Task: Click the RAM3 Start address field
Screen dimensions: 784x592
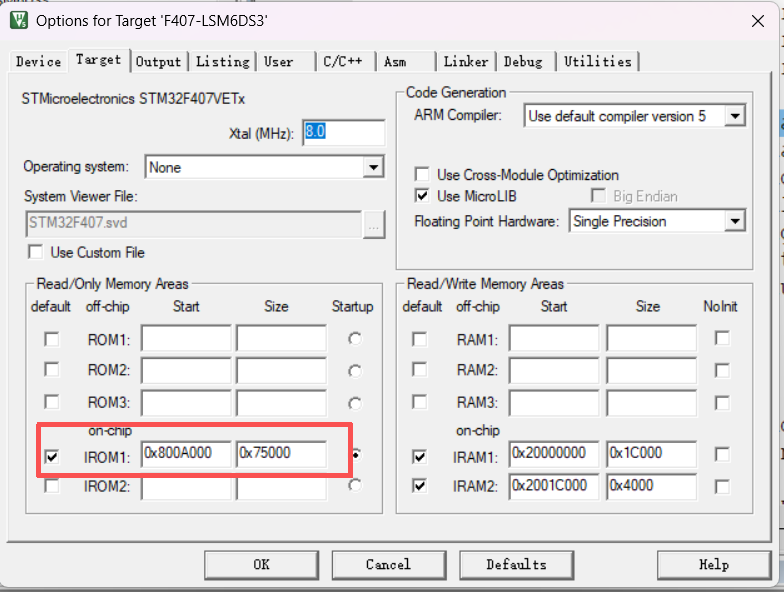Action: (554, 403)
